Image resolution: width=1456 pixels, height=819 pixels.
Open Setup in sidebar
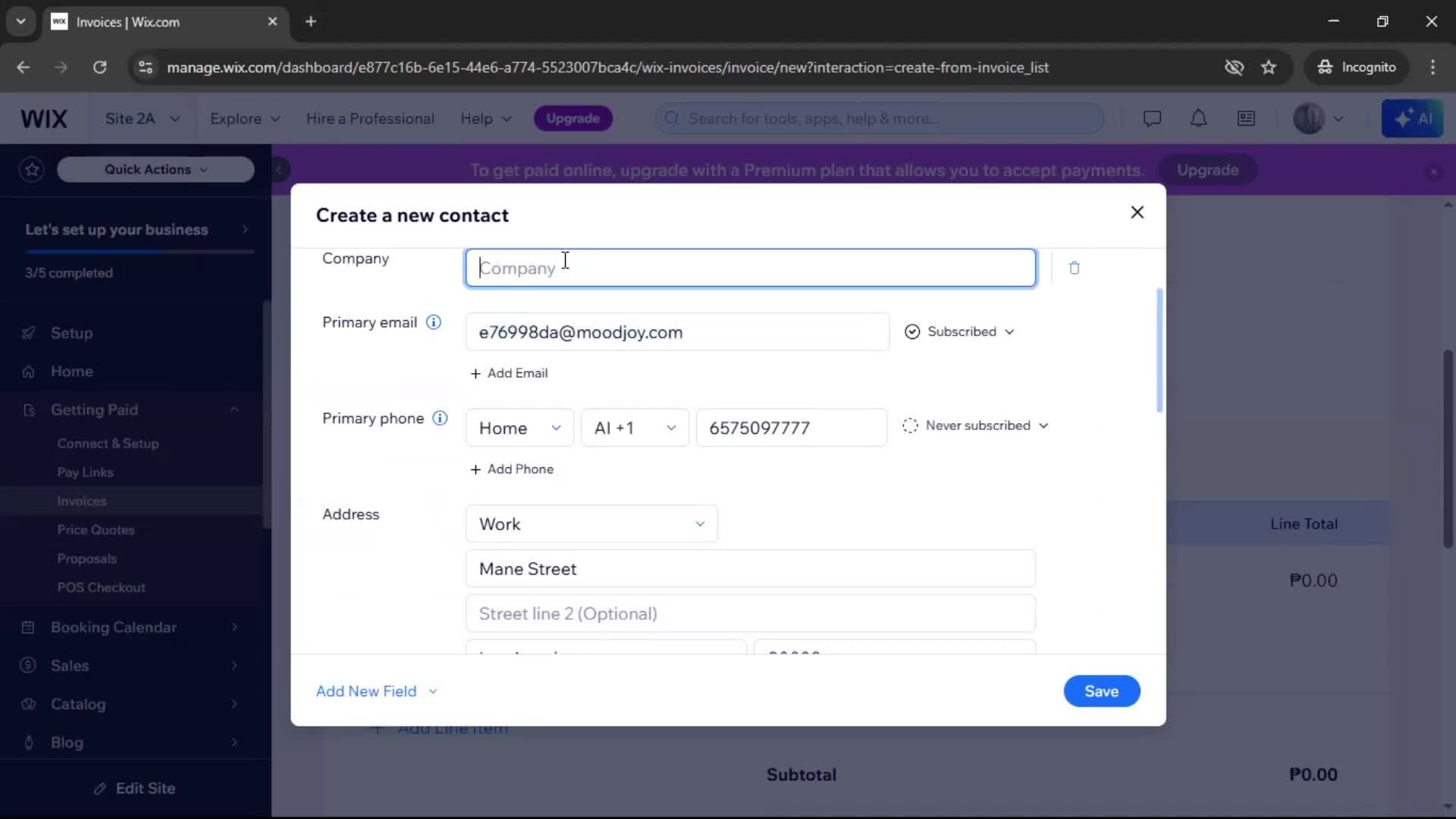pos(71,333)
